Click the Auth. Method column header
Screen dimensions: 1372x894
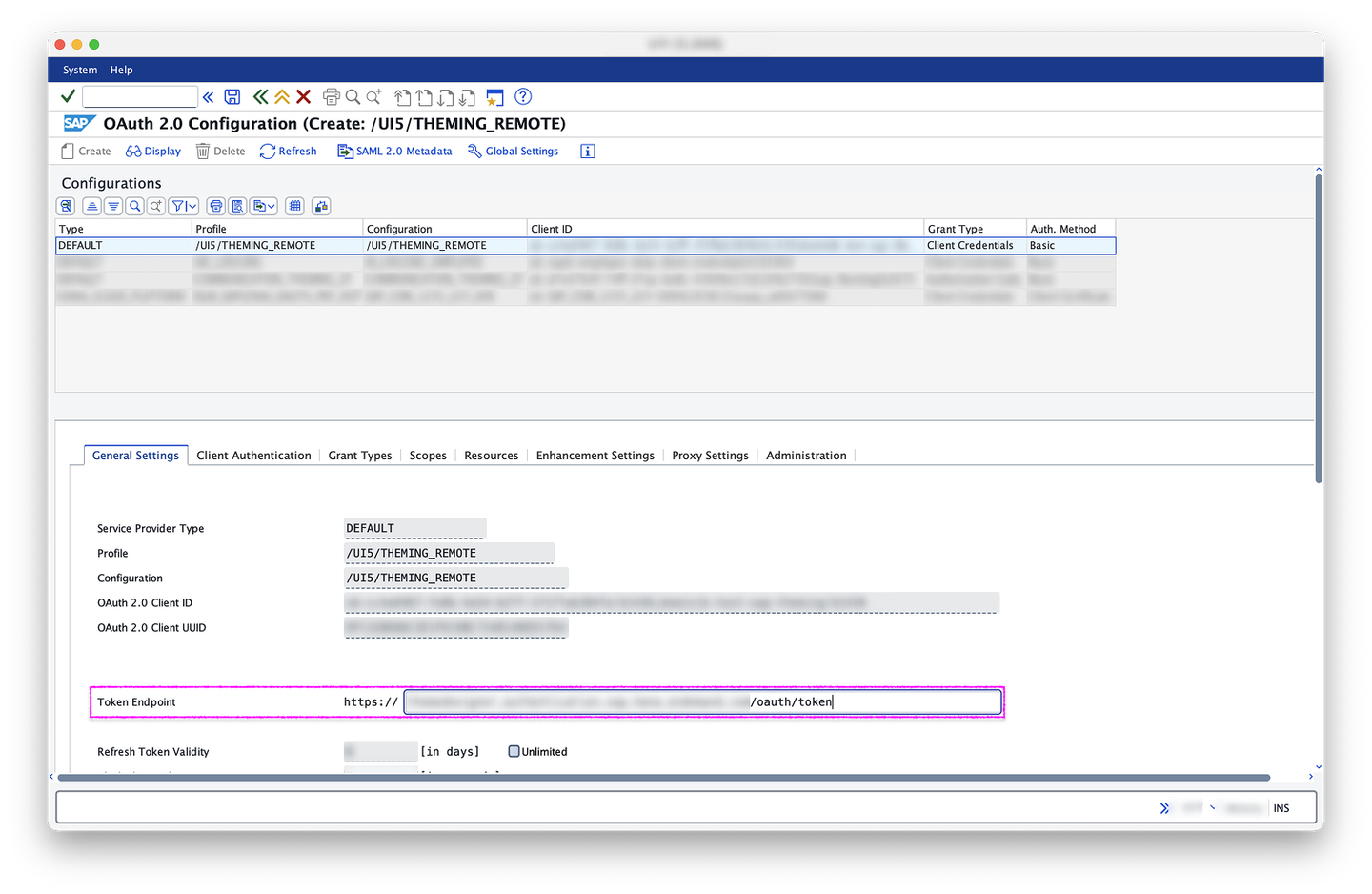pyautogui.click(x=1071, y=229)
